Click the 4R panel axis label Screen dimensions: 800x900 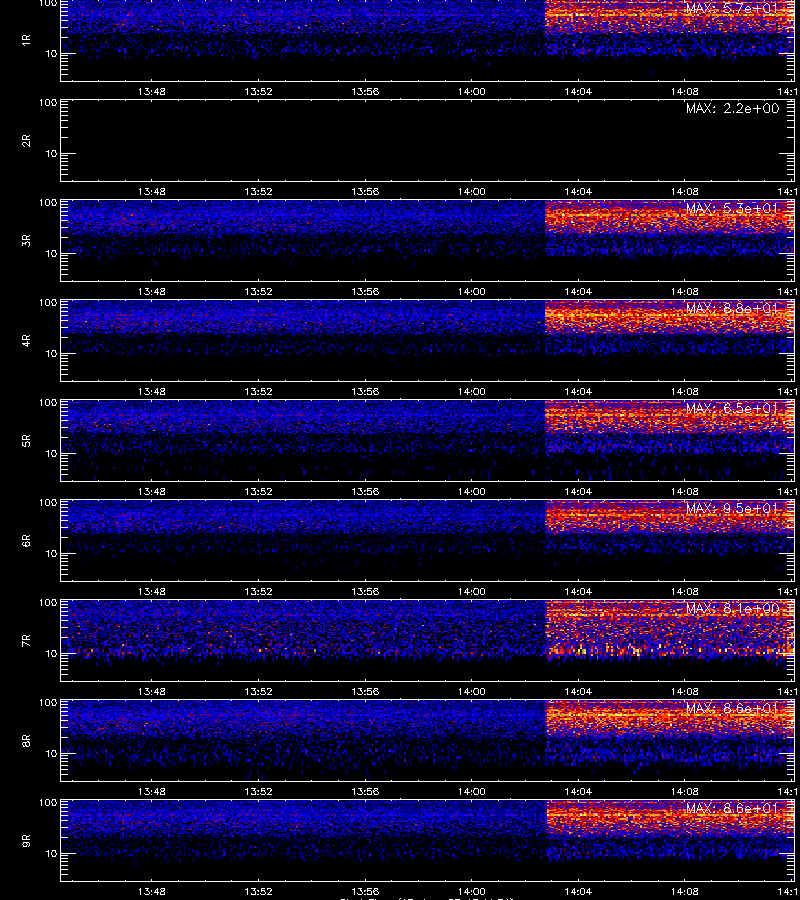tap(26, 340)
